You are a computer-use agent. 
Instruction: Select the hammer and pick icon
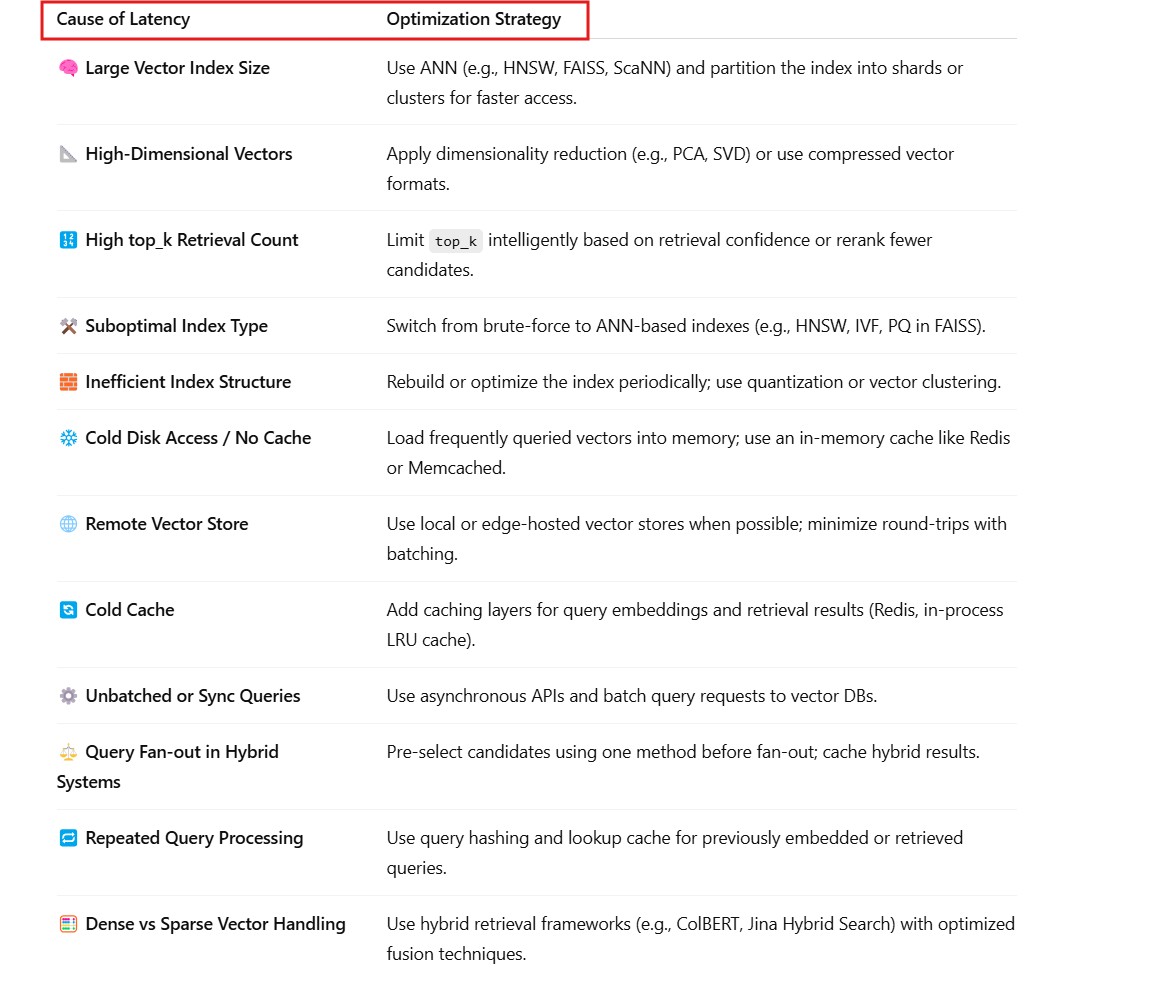click(68, 327)
